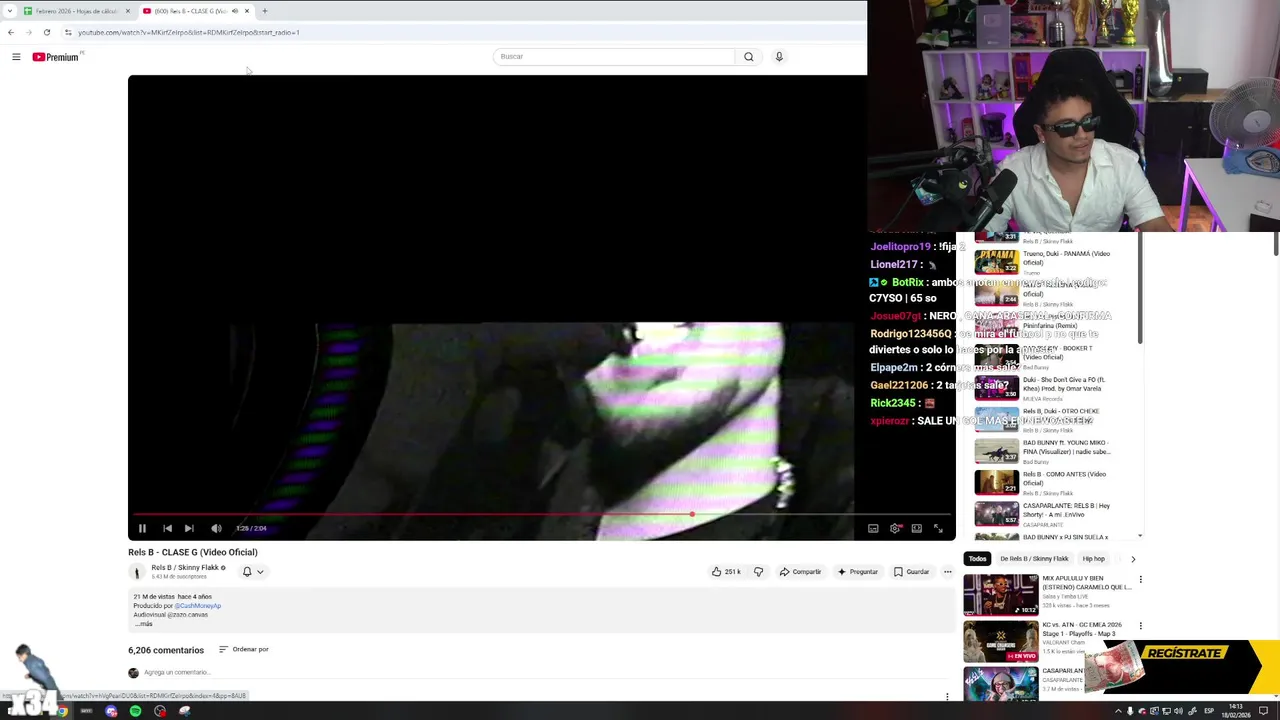Mute the video player volume
Screen dimensions: 1280x720
(216, 528)
